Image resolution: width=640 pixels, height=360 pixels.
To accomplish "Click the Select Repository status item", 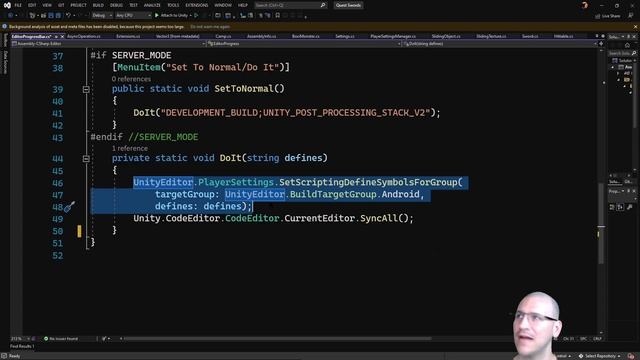I will click(600, 356).
